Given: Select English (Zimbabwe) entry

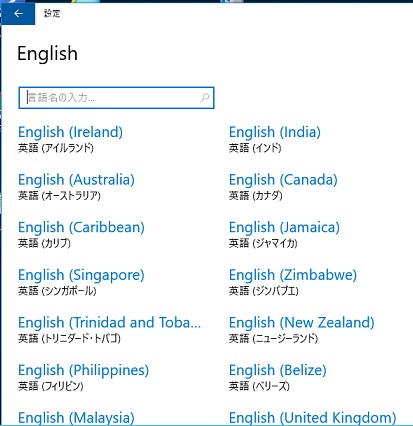Looking at the screenshot, I should 293,282.
